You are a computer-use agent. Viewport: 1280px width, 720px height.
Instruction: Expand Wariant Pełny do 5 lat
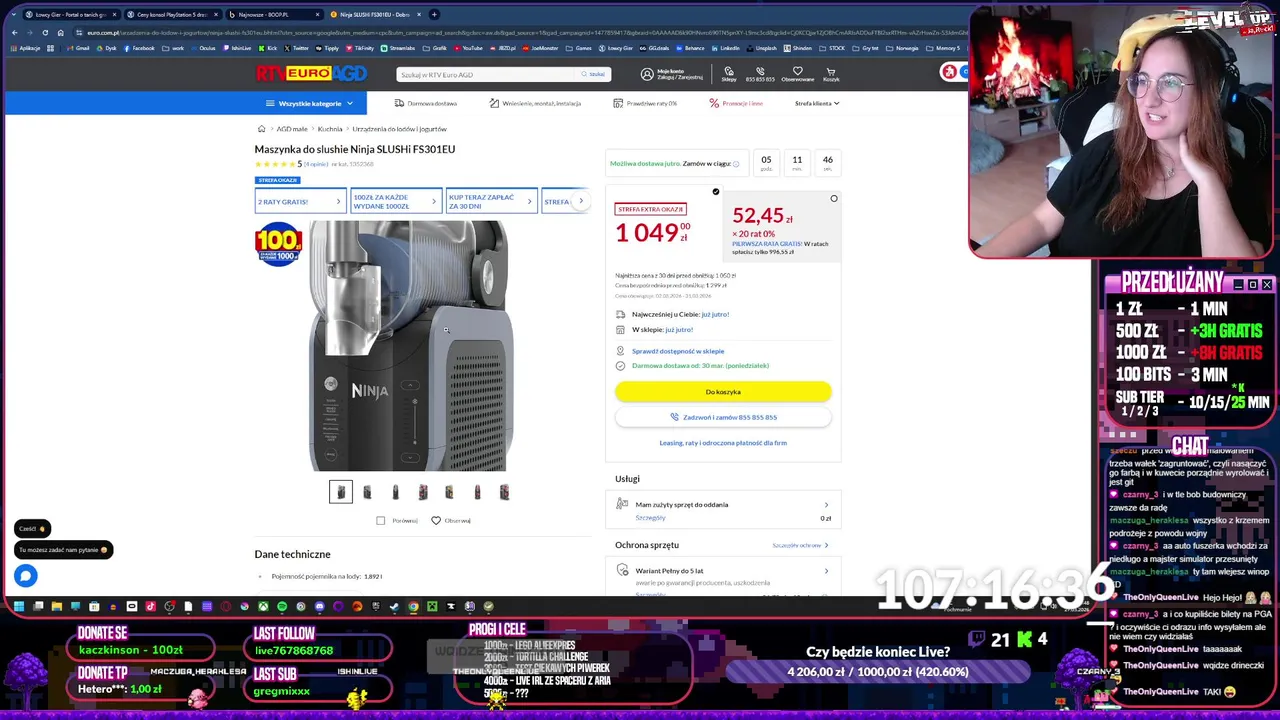click(723, 575)
